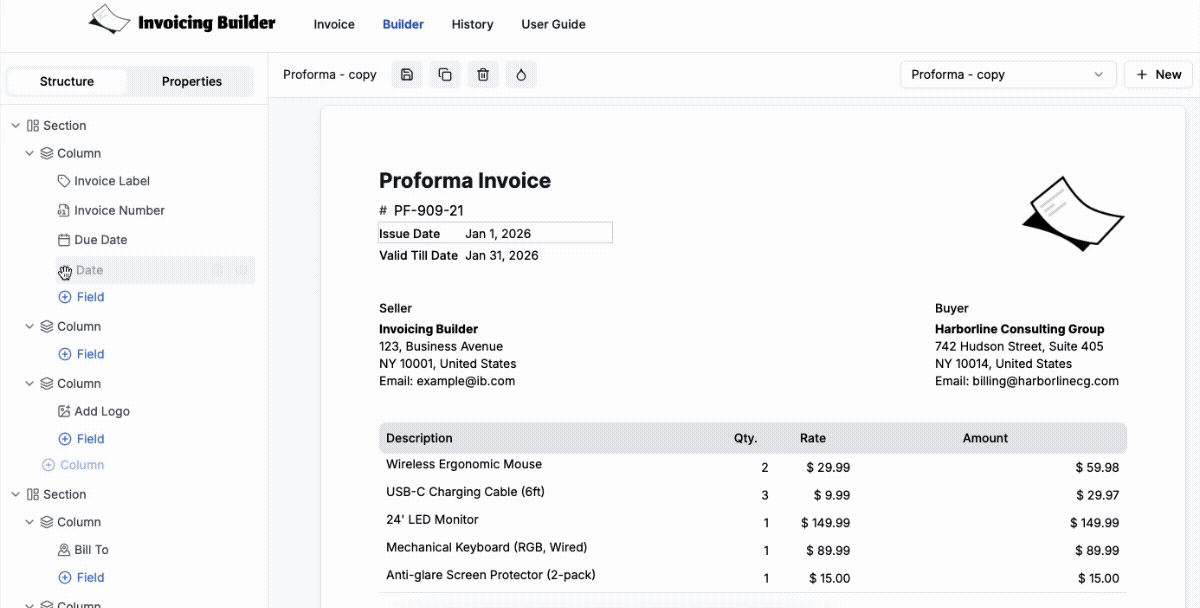Switch to the Structure tab
This screenshot has height=608, width=1200.
(67, 82)
